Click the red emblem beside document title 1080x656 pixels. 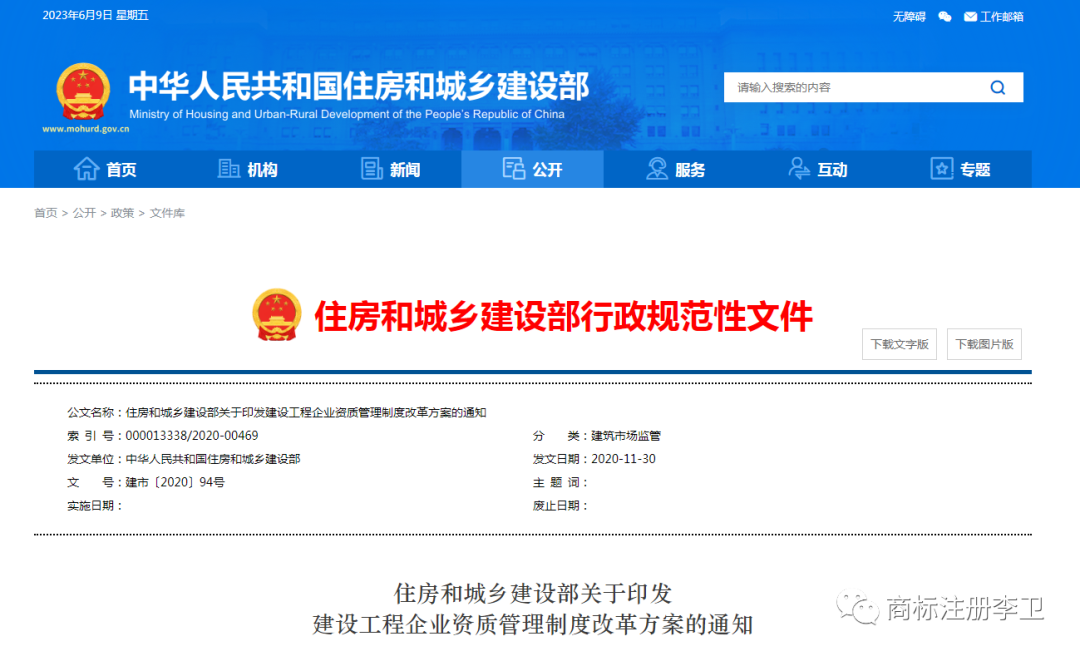tap(277, 315)
